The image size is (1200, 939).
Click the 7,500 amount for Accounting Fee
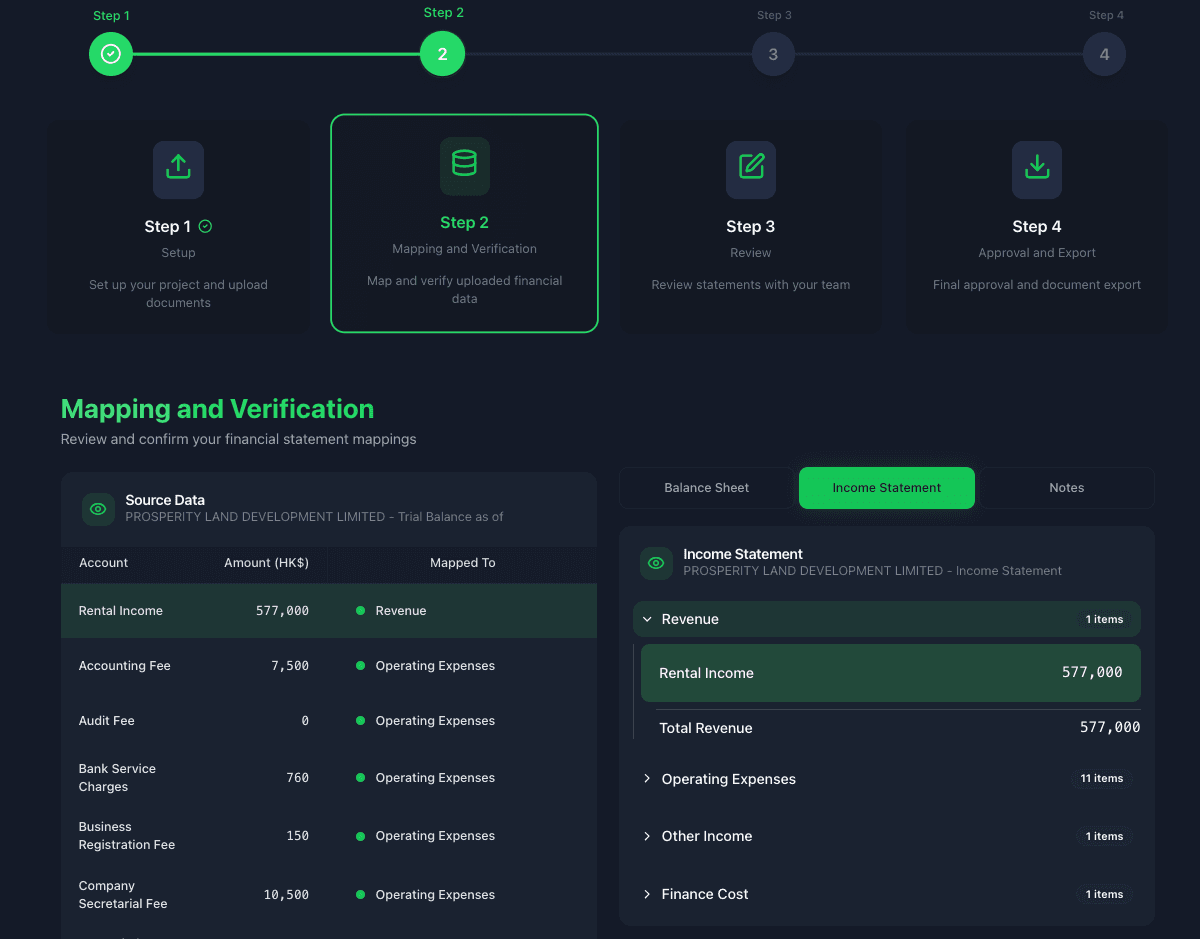tap(290, 666)
